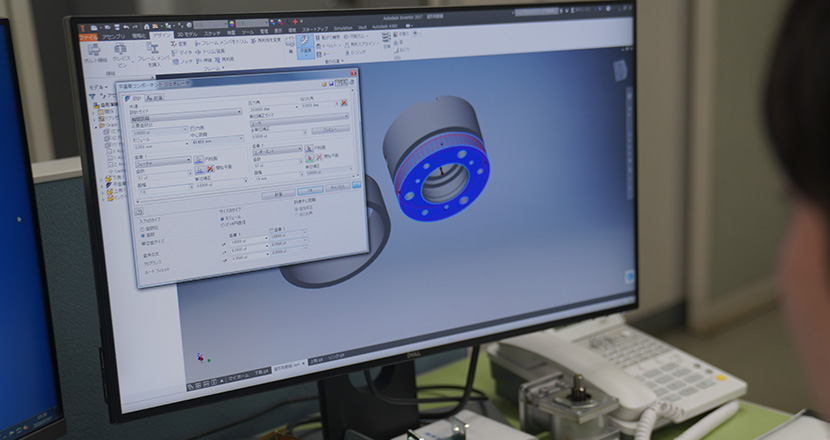Select the Spur Gear ribbon icon
This screenshot has height=440, width=830.
[x=305, y=45]
